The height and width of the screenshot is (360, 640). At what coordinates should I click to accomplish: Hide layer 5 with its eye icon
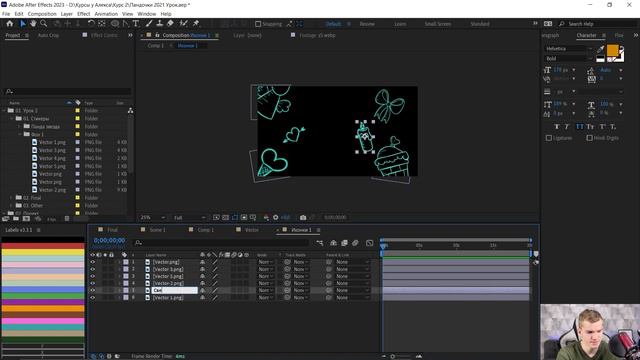(x=93, y=290)
